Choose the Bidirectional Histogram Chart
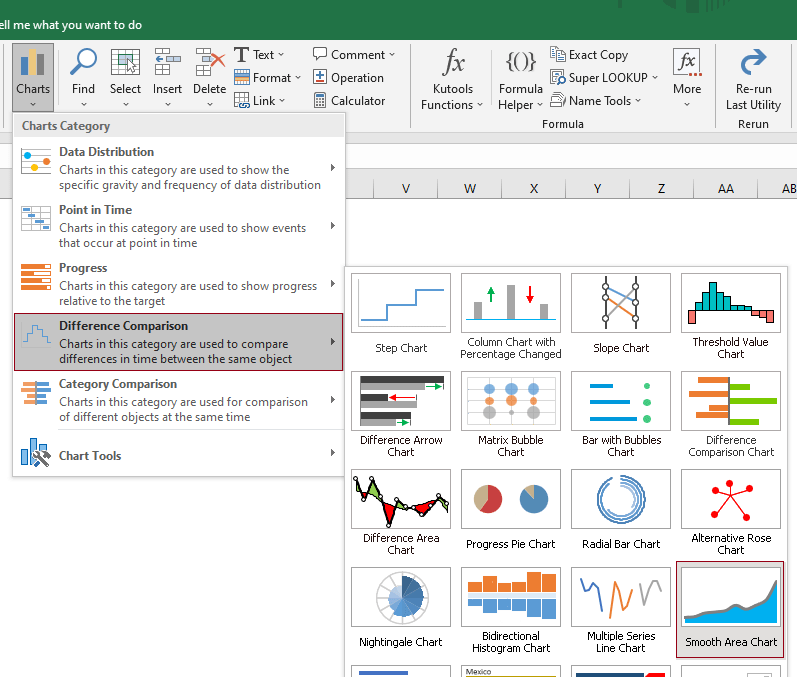Image resolution: width=797 pixels, height=678 pixels. (x=511, y=610)
